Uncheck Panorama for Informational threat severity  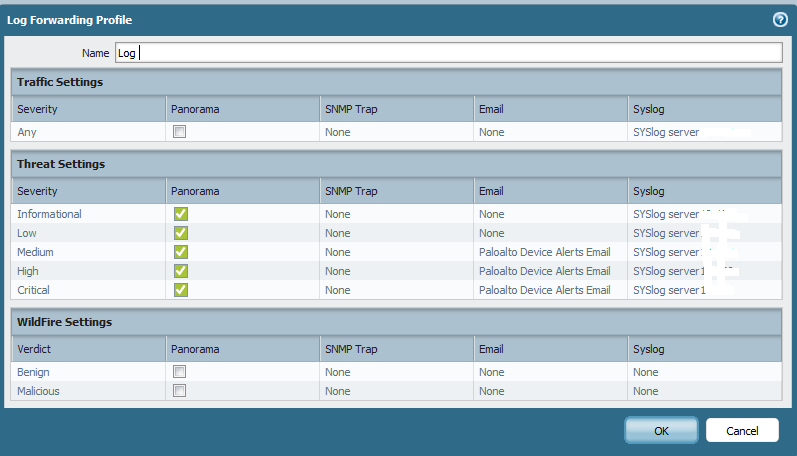180,214
